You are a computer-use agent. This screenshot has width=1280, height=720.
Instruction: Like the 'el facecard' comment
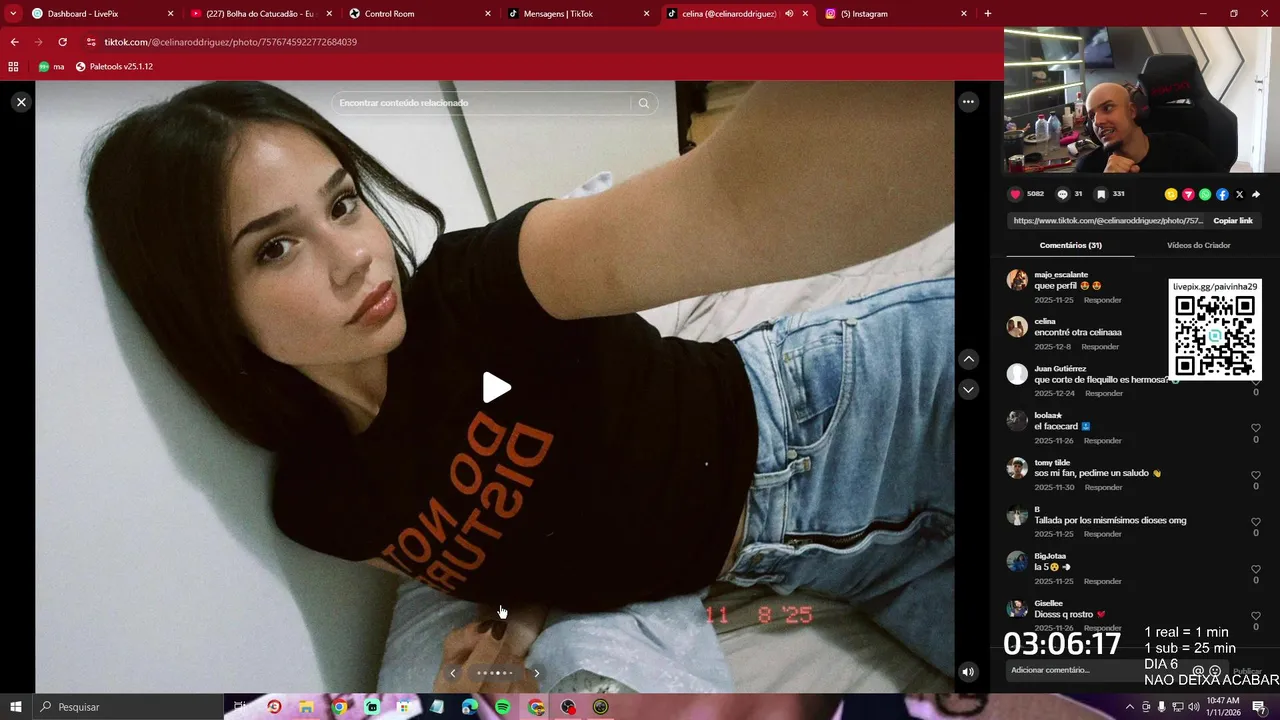[x=1256, y=428]
